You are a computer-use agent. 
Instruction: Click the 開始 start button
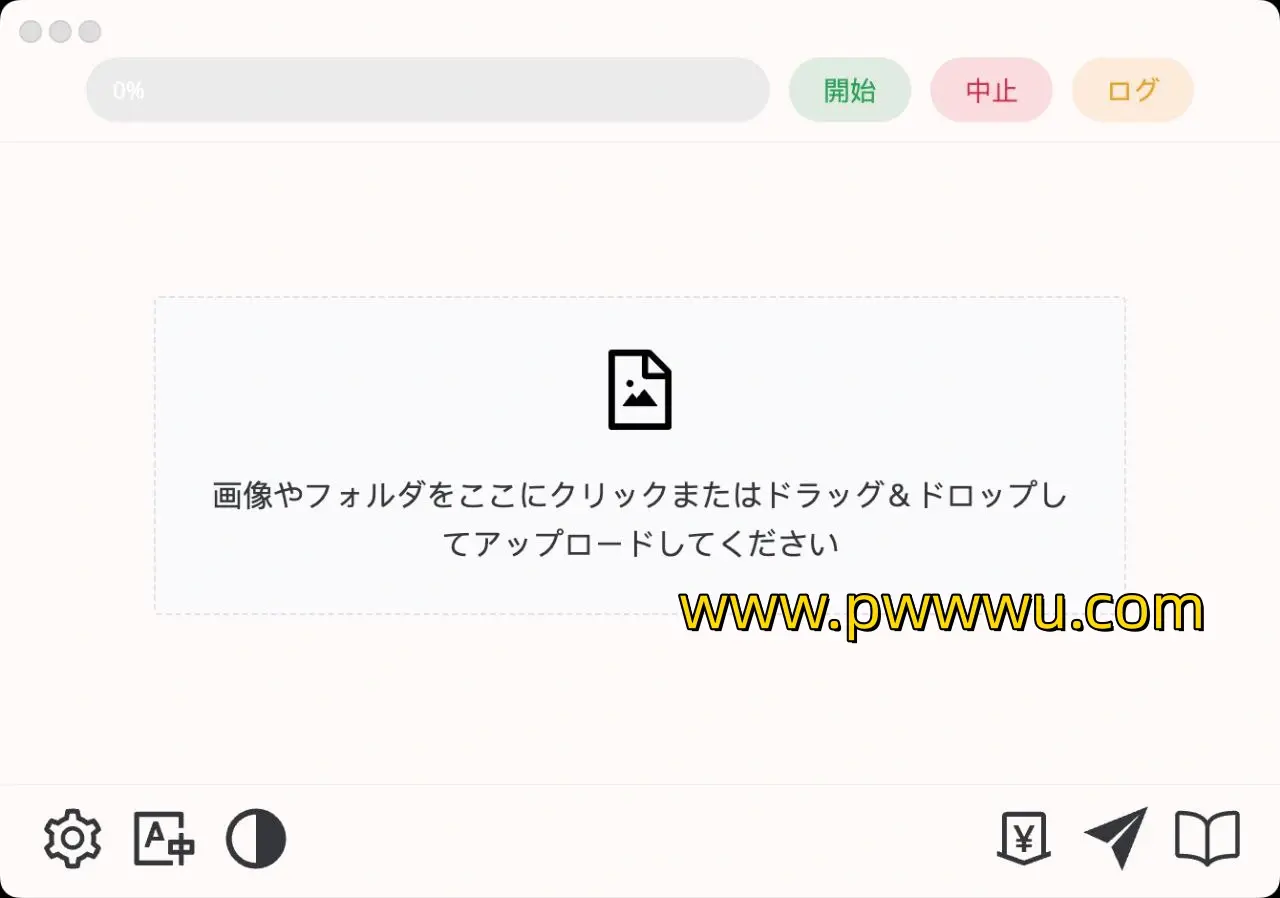coord(850,90)
